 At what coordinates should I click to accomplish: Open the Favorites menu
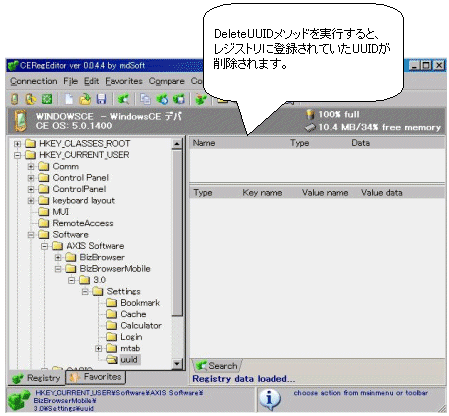click(x=124, y=81)
